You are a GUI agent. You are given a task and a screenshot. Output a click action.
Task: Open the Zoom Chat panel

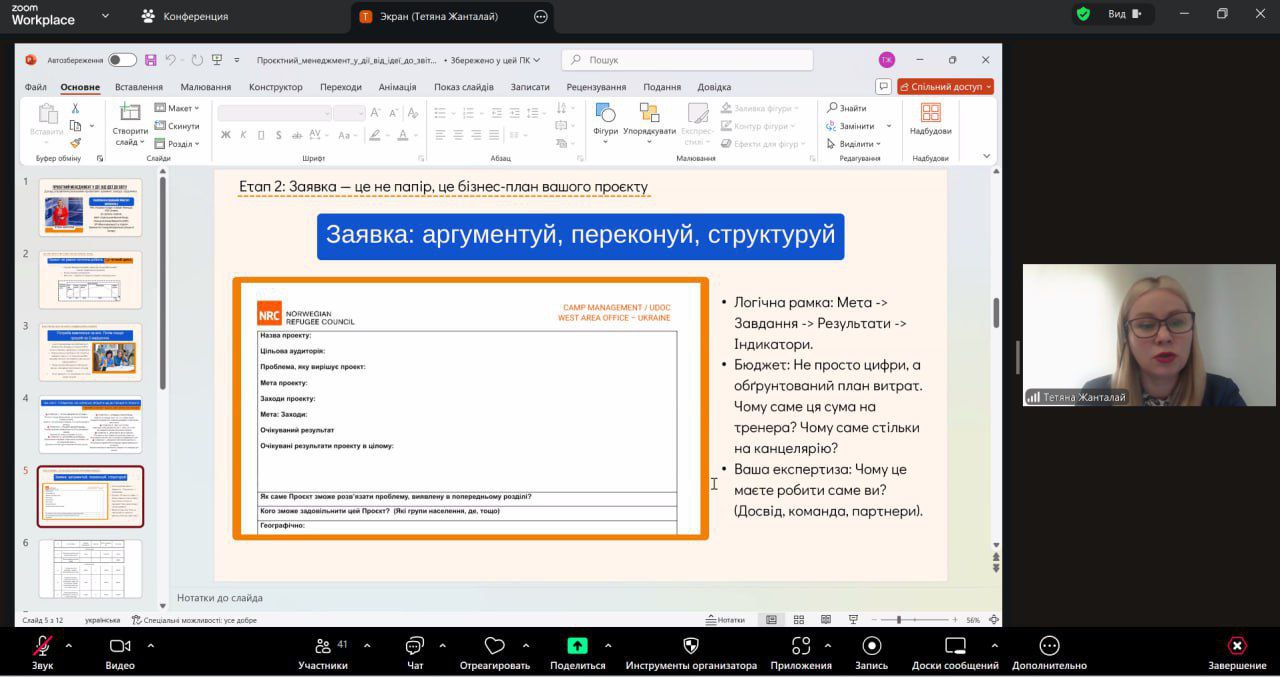414,646
